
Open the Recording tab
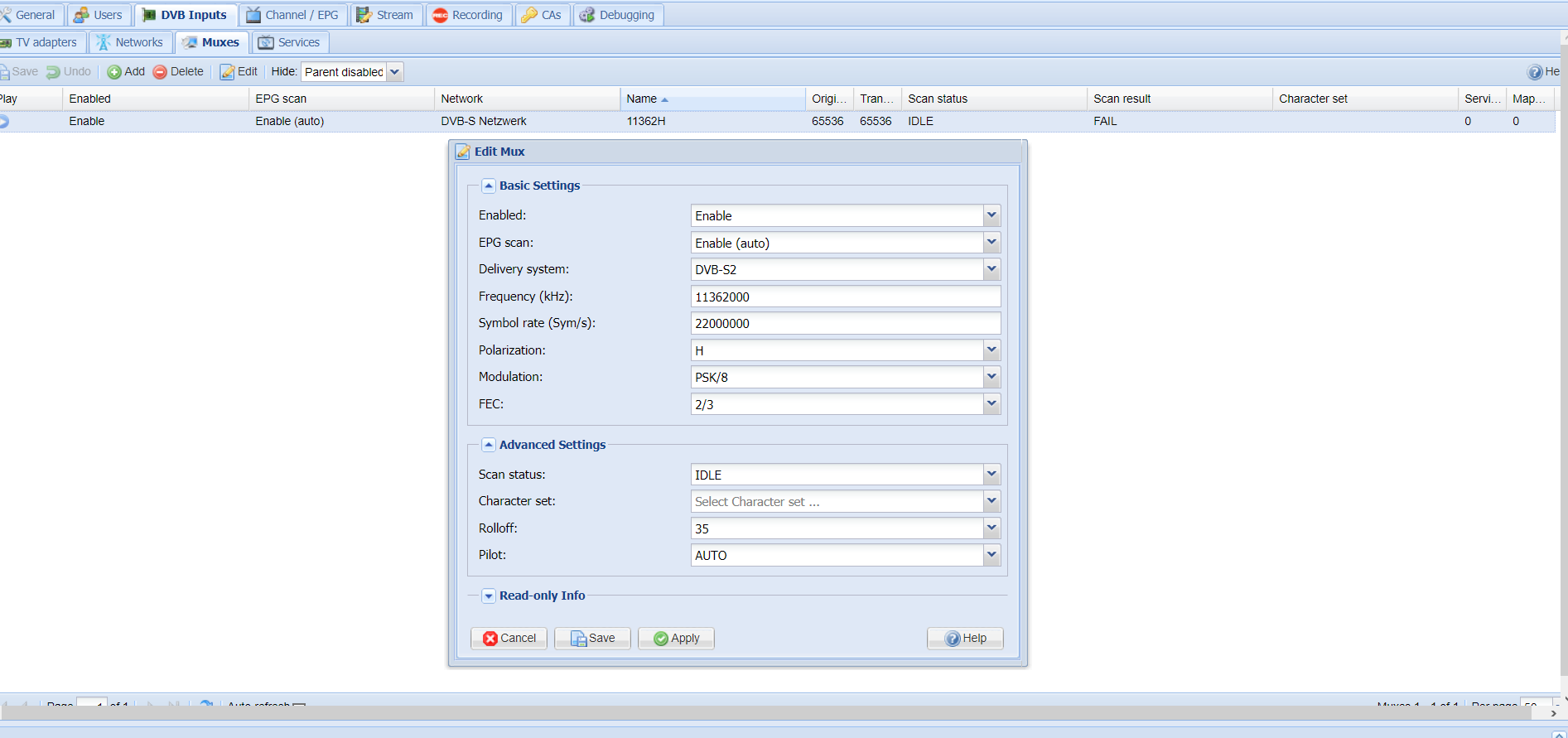468,15
